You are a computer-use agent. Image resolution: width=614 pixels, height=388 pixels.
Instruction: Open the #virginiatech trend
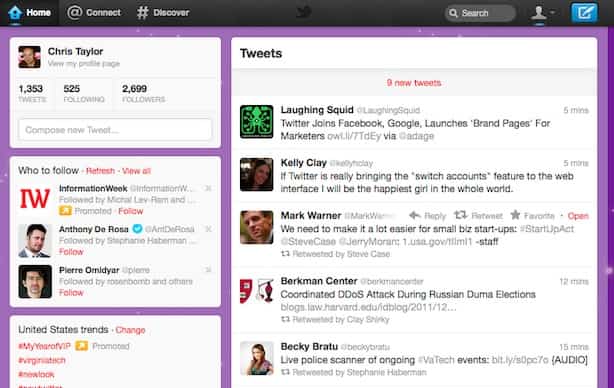coord(42,360)
